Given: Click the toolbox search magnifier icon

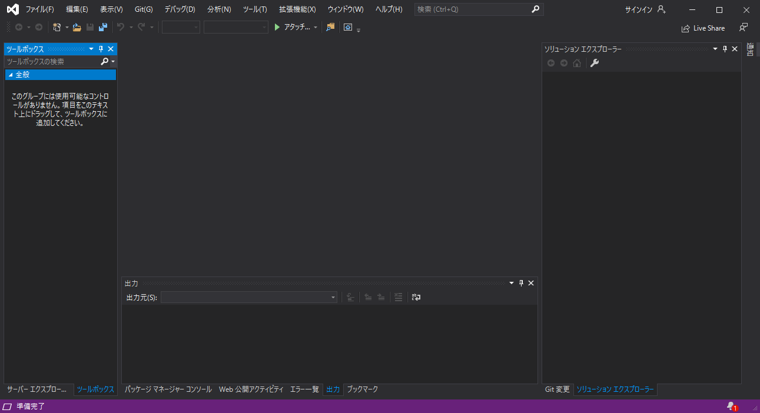Looking at the screenshot, I should point(104,62).
